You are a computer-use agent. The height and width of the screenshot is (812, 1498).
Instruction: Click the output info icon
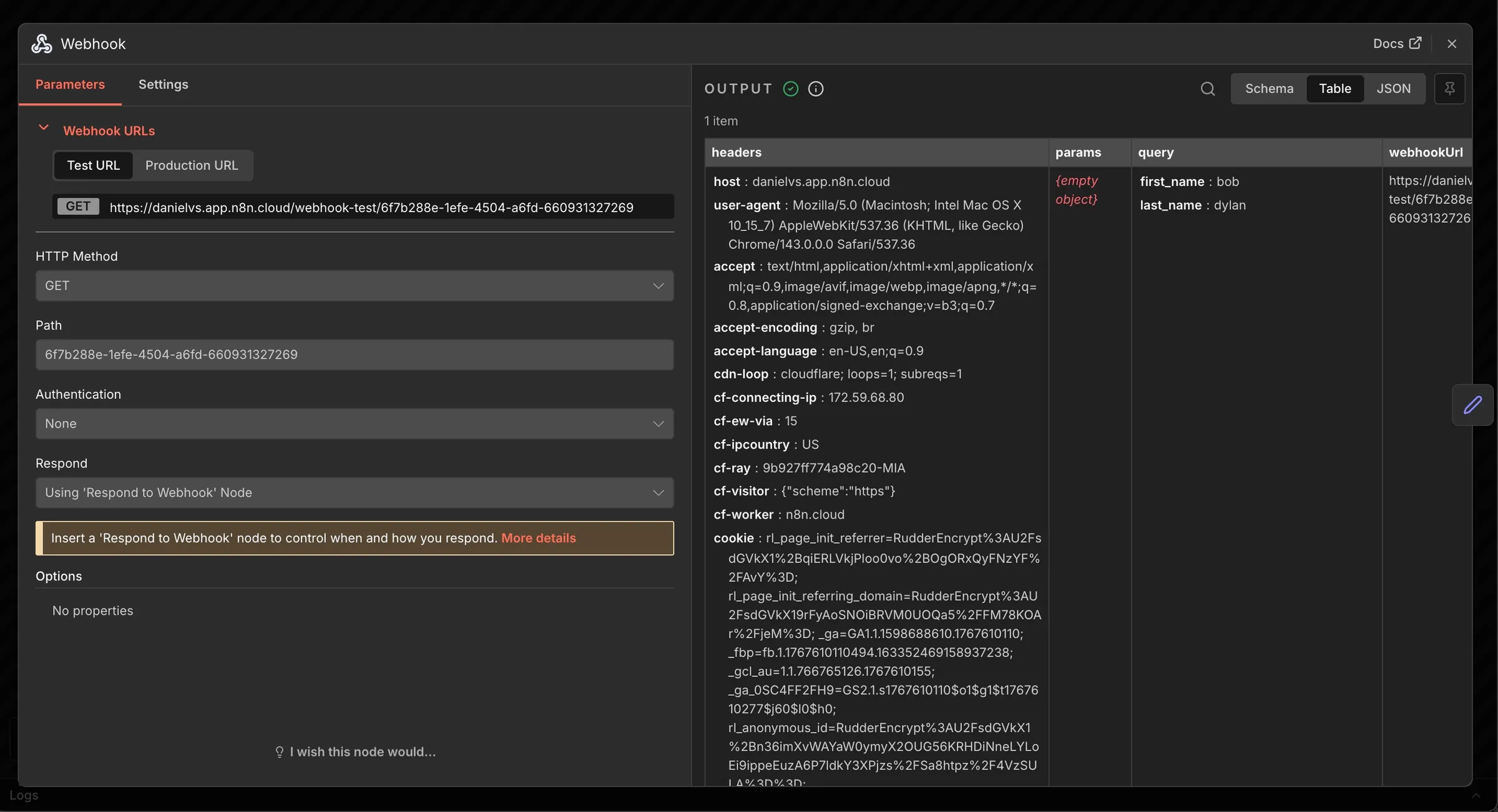click(815, 89)
